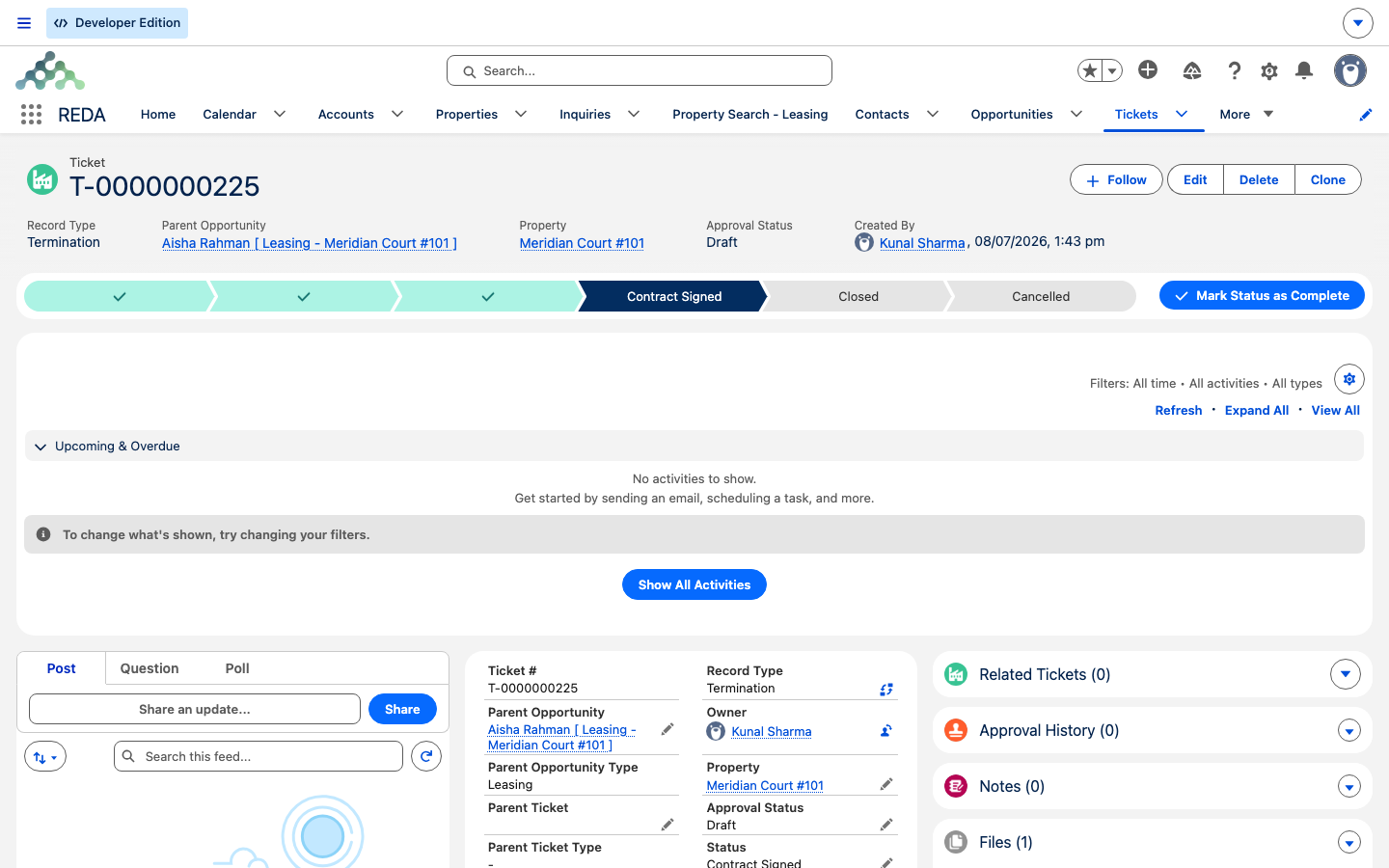Click Mark Status as Complete button
This screenshot has height=868, width=1389.
tap(1262, 296)
